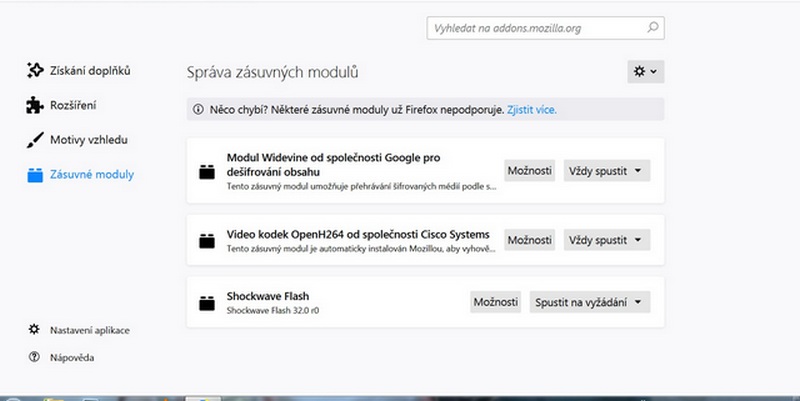
Task: Click Možnosti for the OpenH264 codec
Action: coord(530,240)
